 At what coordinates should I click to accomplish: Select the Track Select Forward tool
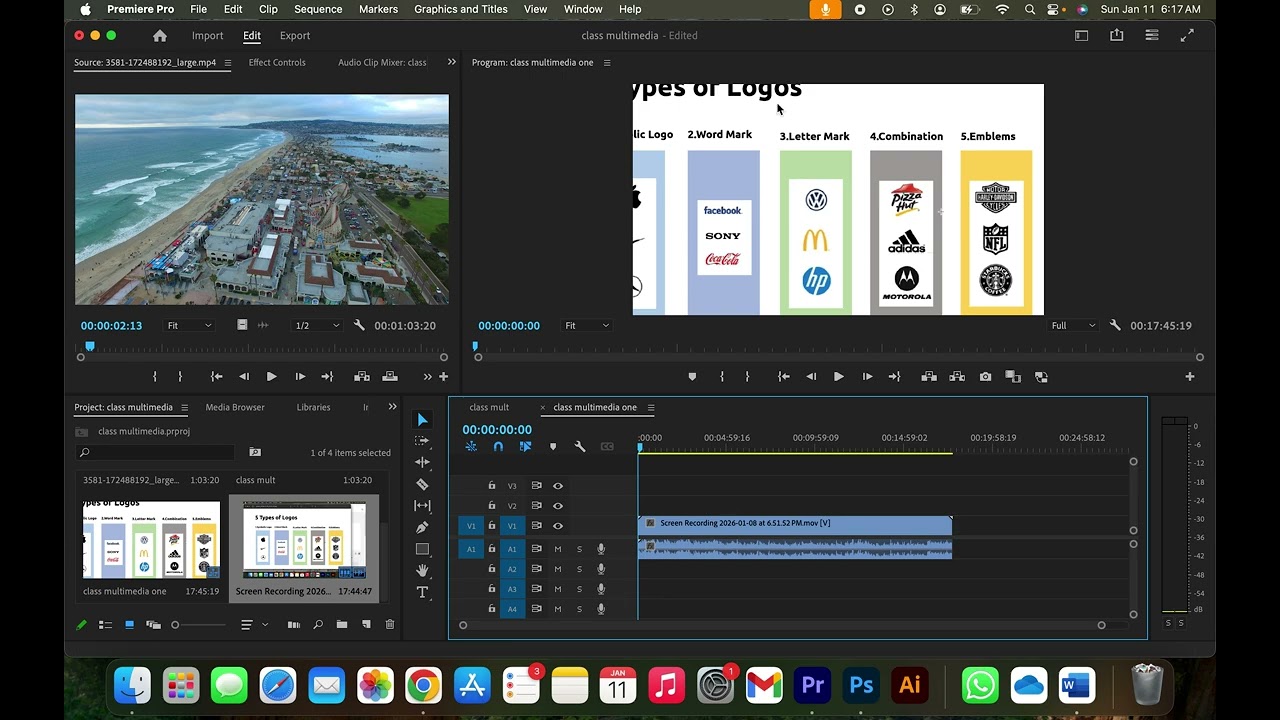tap(422, 441)
